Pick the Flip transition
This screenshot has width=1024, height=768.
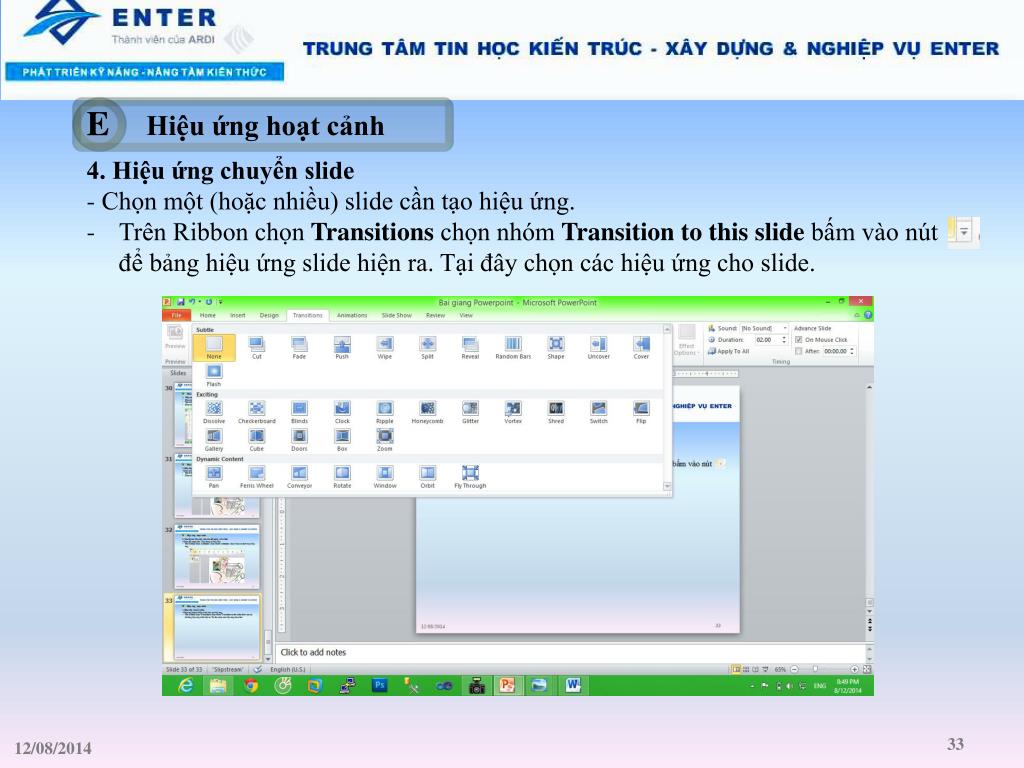tap(641, 412)
